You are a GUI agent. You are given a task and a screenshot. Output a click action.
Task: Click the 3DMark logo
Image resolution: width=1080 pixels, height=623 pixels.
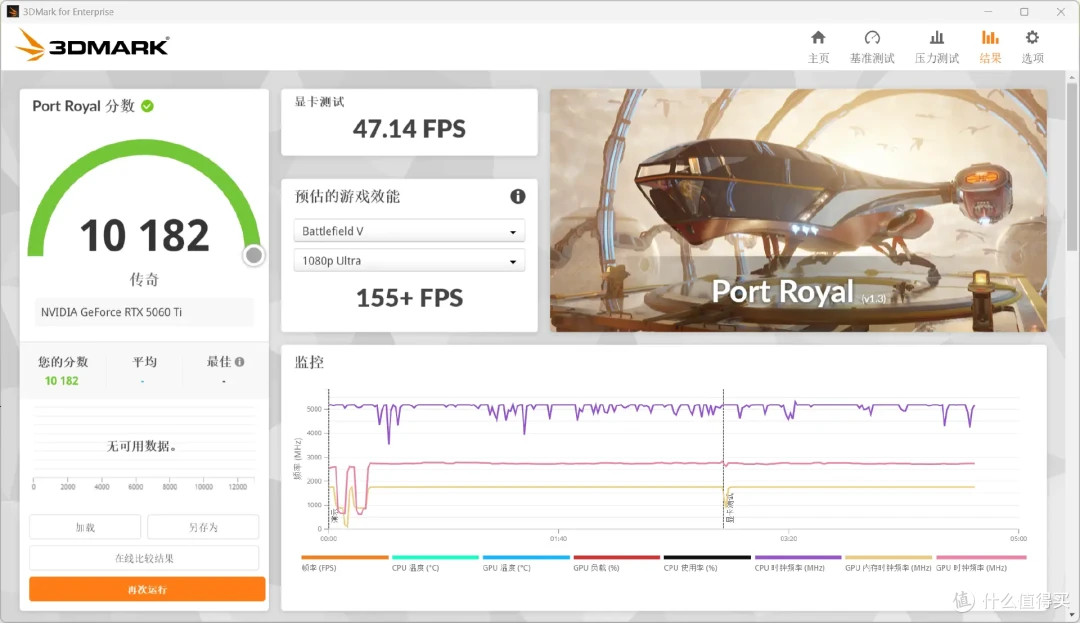point(92,45)
